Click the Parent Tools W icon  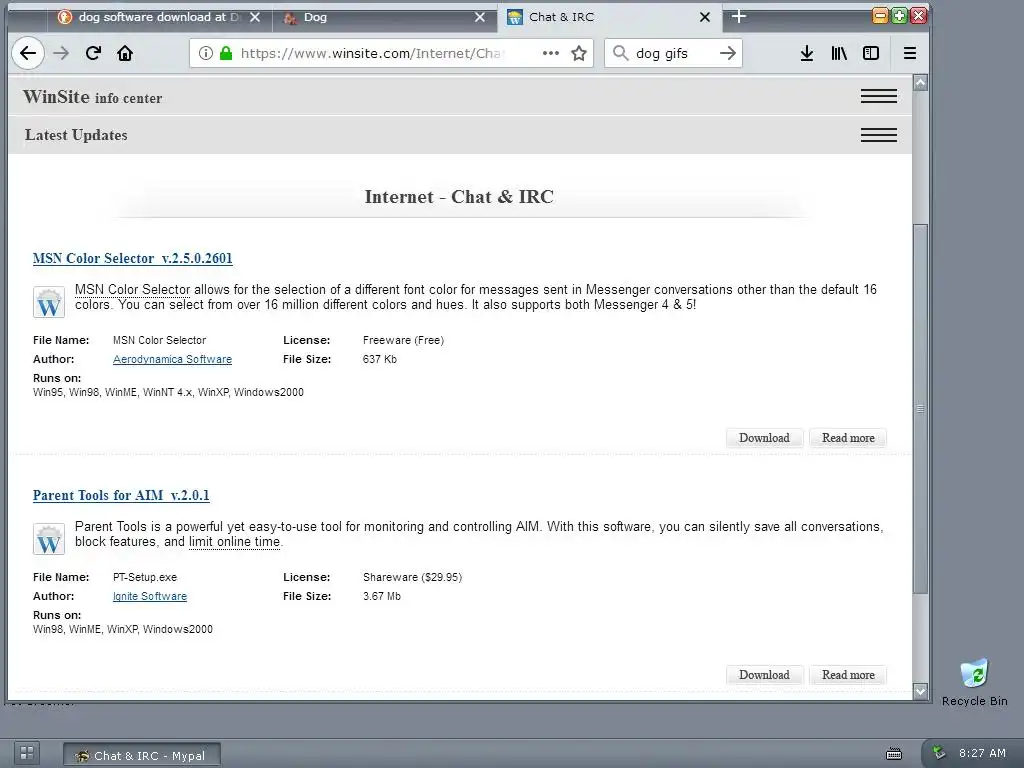tap(49, 539)
